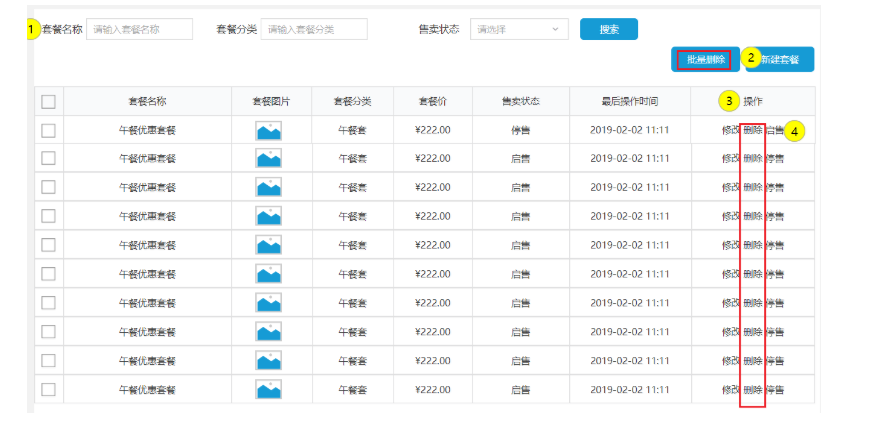Image resolution: width=882 pixels, height=423 pixels.
Task: Click 删除 in the last table row
Action: (753, 390)
